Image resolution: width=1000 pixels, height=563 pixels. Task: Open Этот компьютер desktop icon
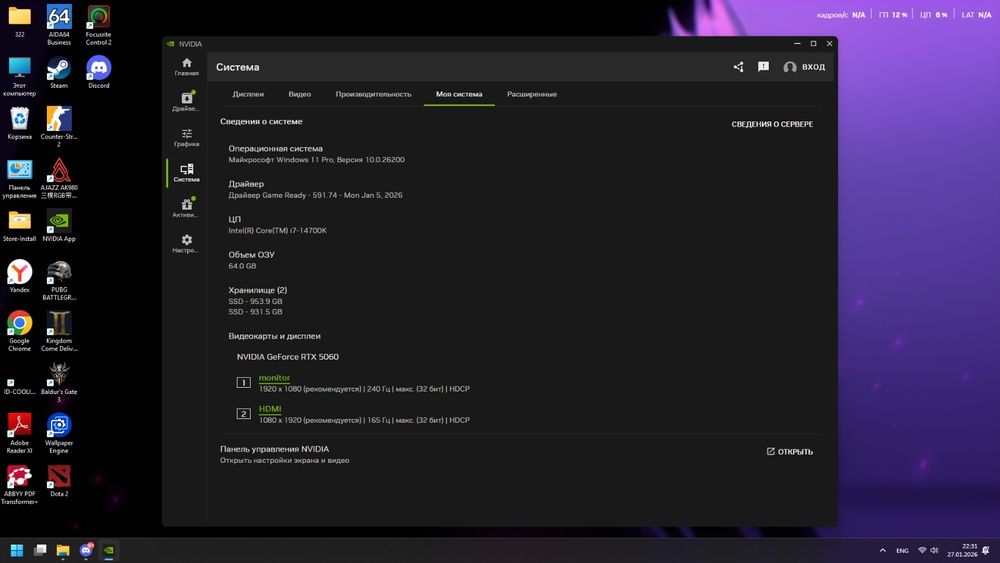point(19,75)
